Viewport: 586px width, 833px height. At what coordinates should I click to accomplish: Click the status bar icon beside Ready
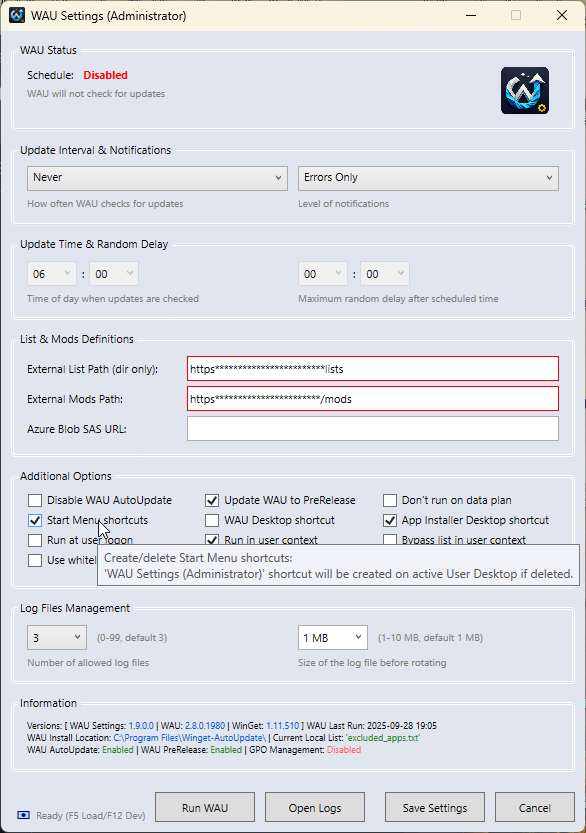click(23, 815)
